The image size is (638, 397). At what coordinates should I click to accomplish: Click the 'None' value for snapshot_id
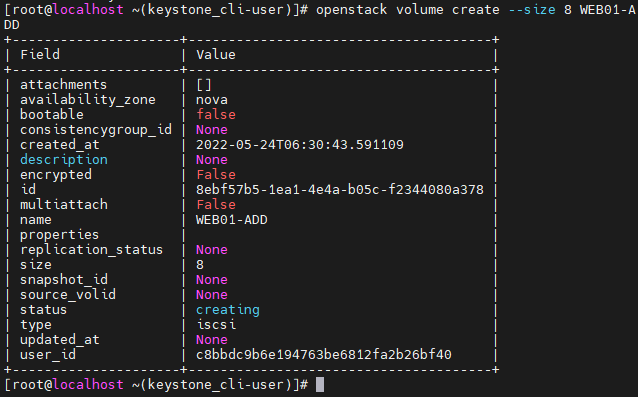212,280
